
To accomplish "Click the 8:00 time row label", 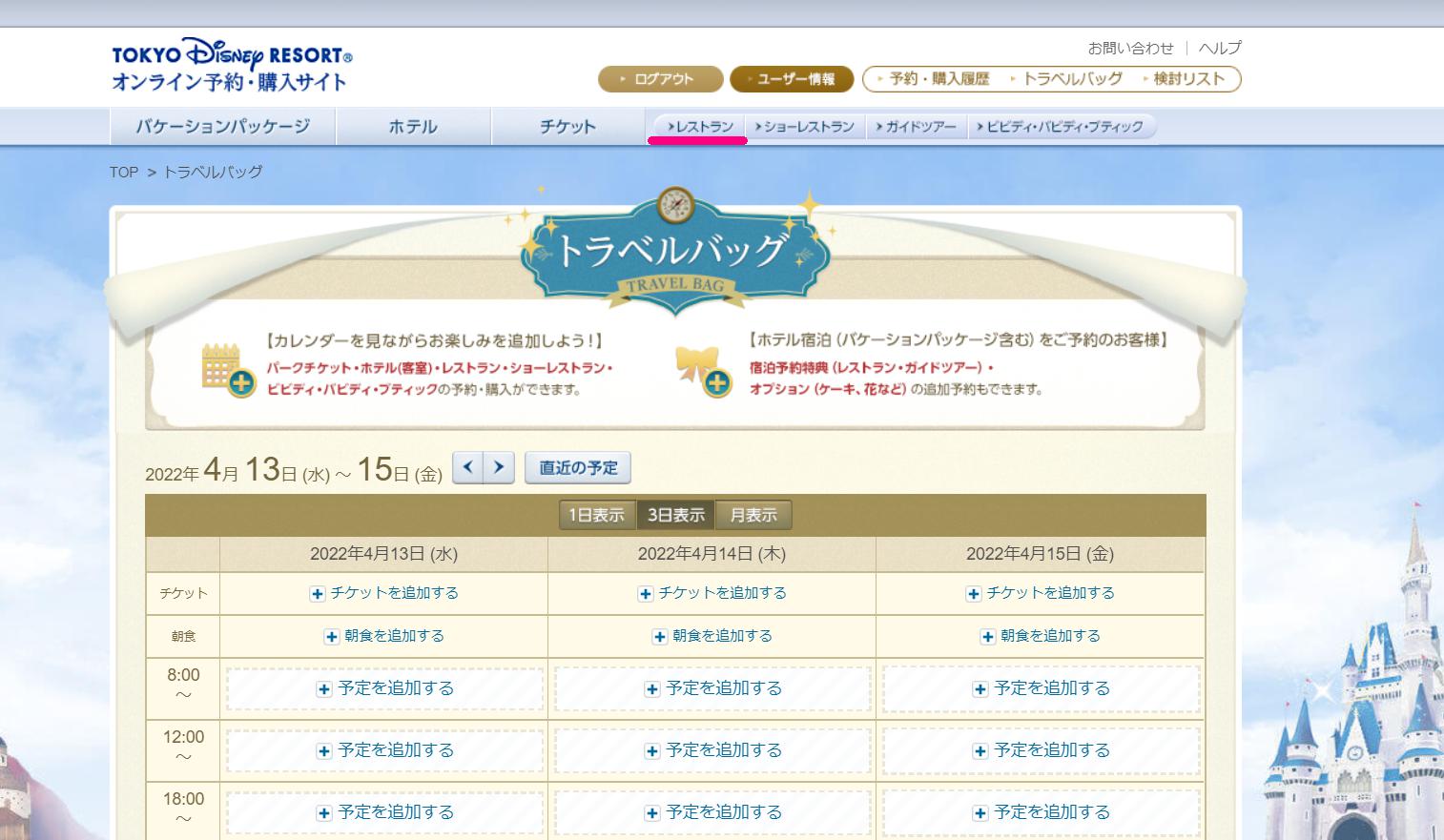I will tap(183, 685).
